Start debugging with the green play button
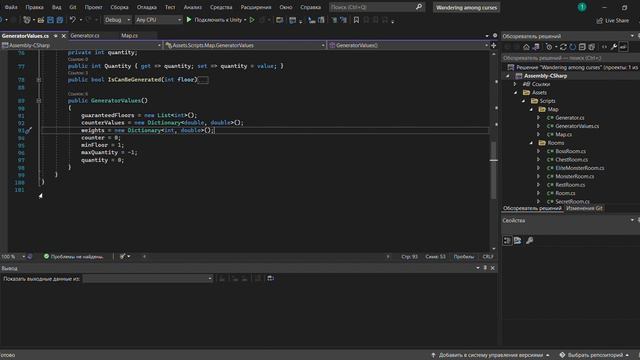This screenshot has height=360, width=640. 189,20
